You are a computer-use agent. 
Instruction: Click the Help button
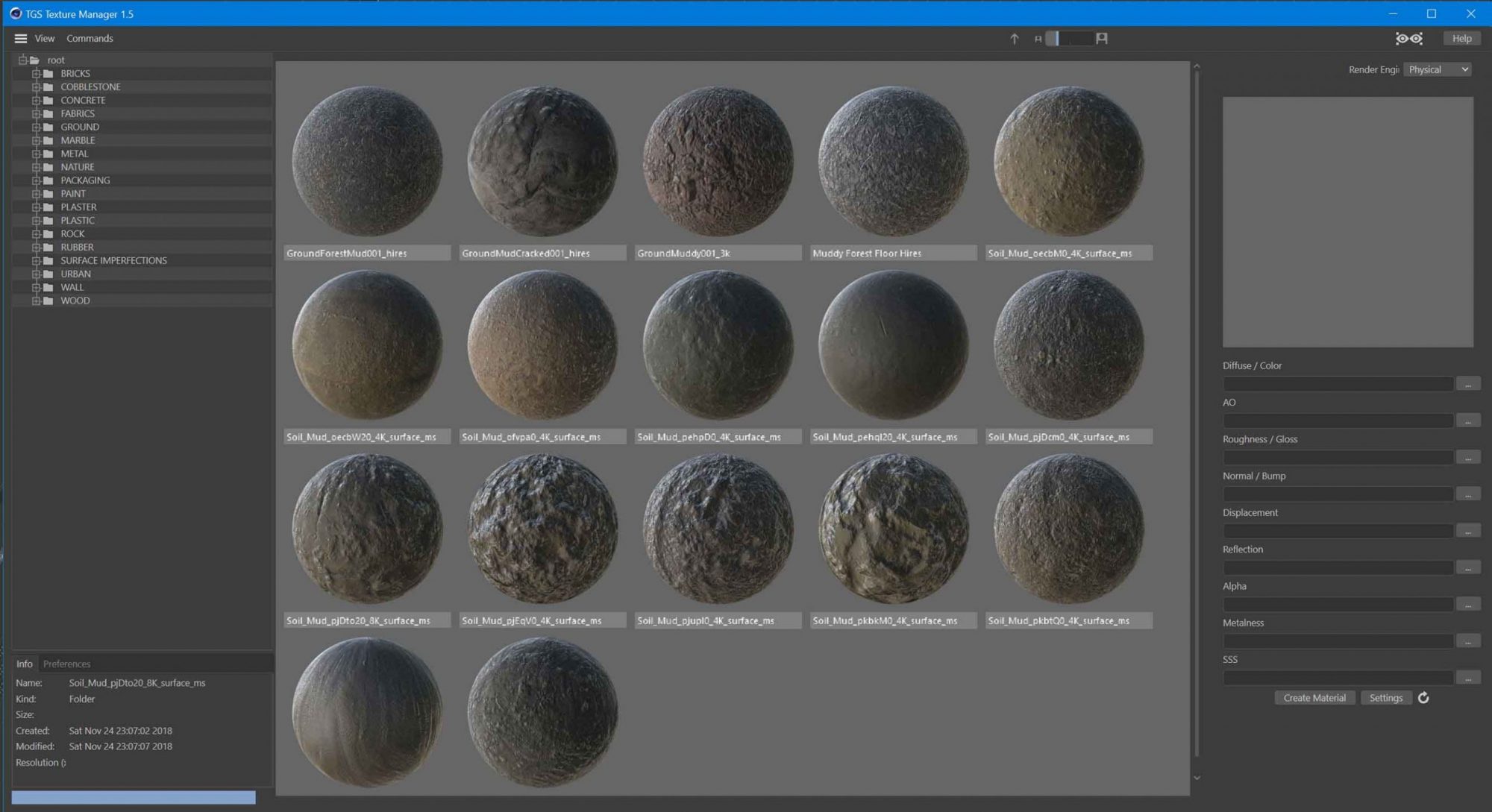click(1461, 38)
